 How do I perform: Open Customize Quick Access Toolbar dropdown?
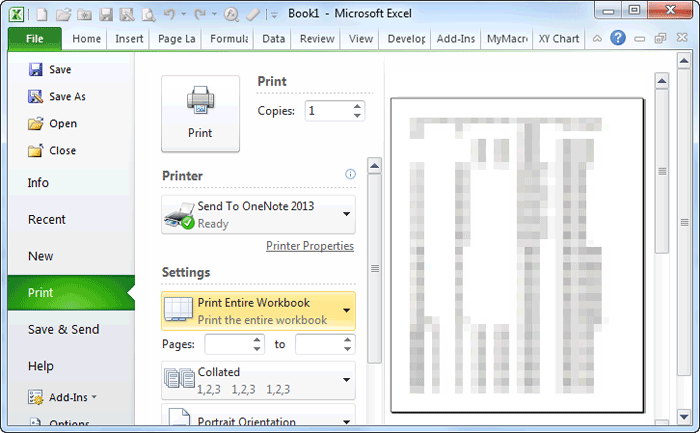[274, 15]
